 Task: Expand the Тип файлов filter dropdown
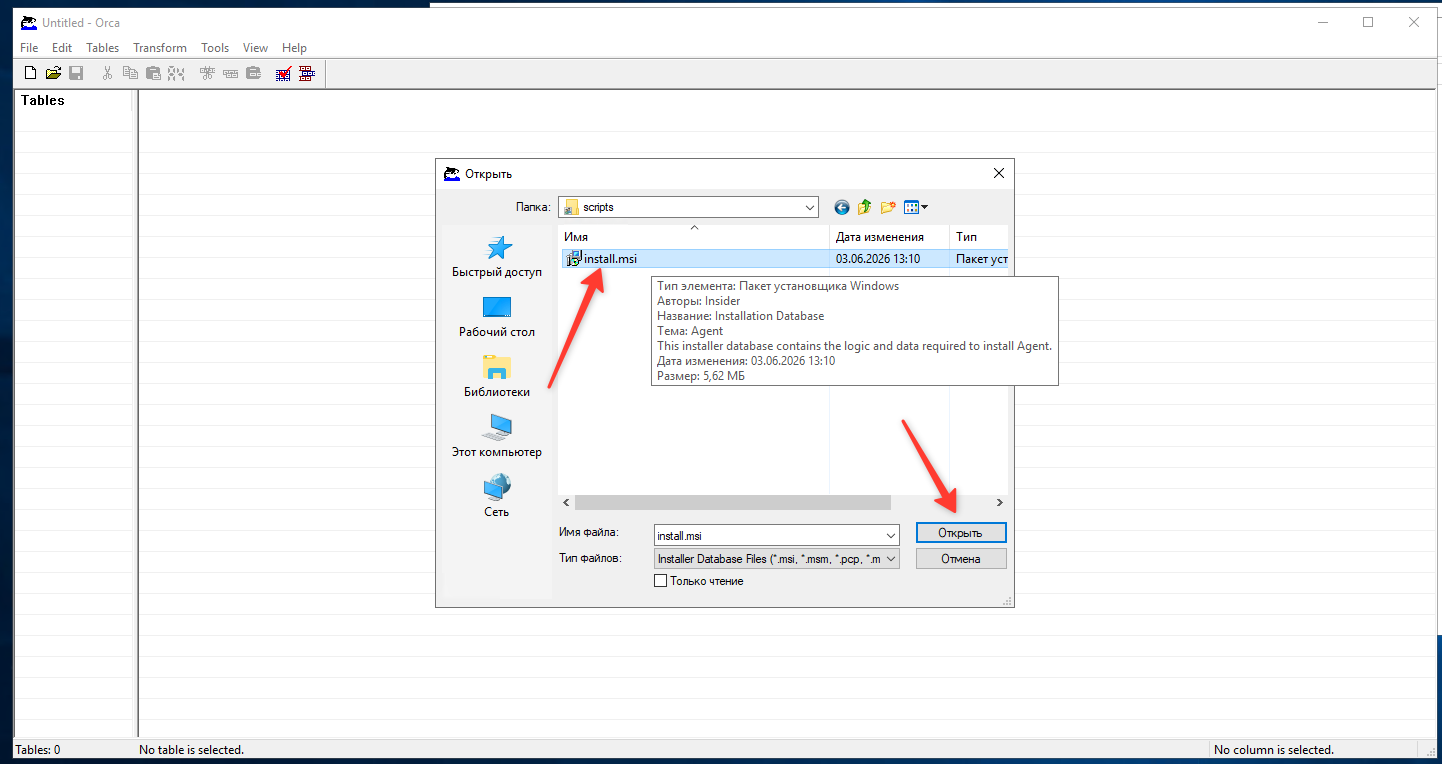tap(890, 559)
